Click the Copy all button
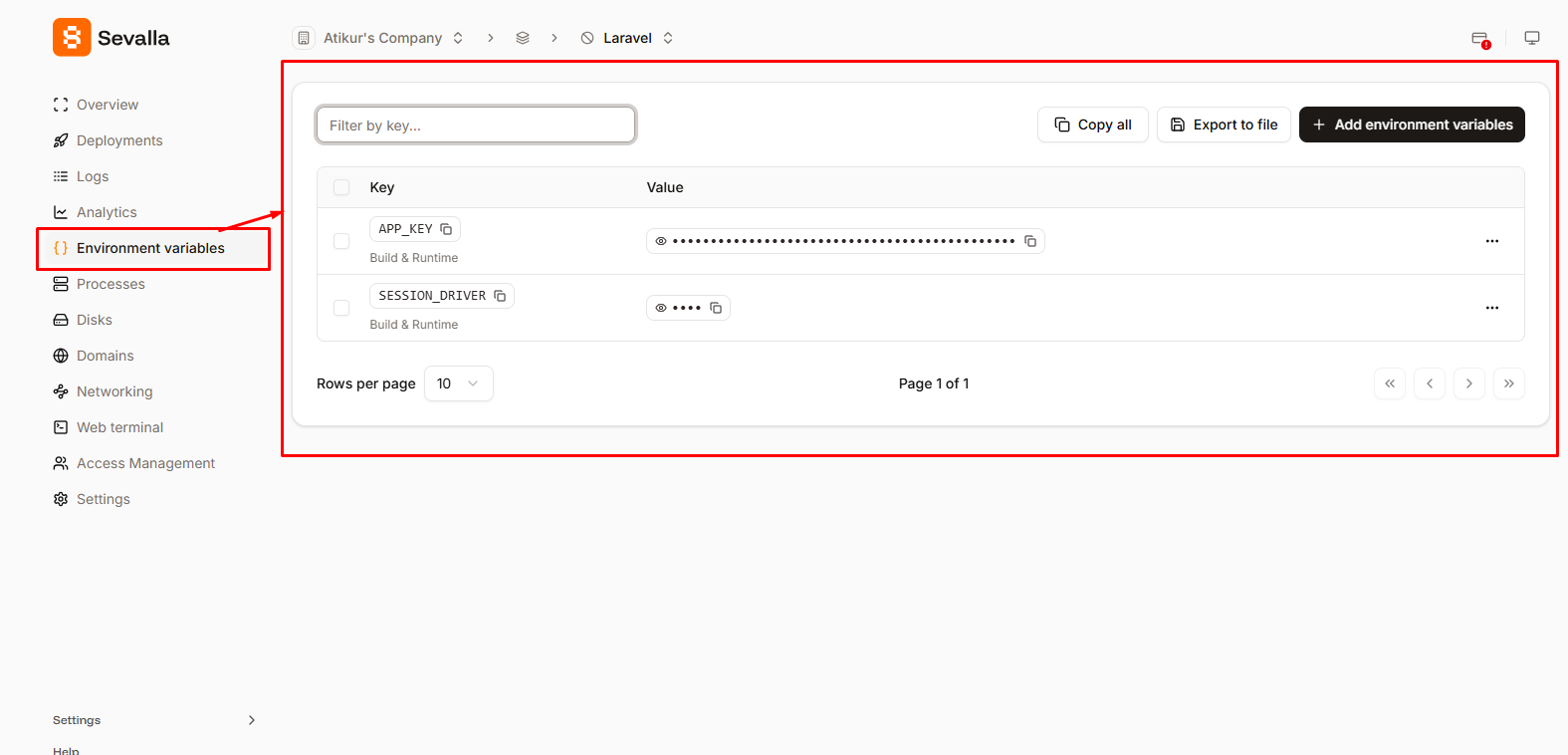The image size is (1568, 755). [x=1093, y=125]
